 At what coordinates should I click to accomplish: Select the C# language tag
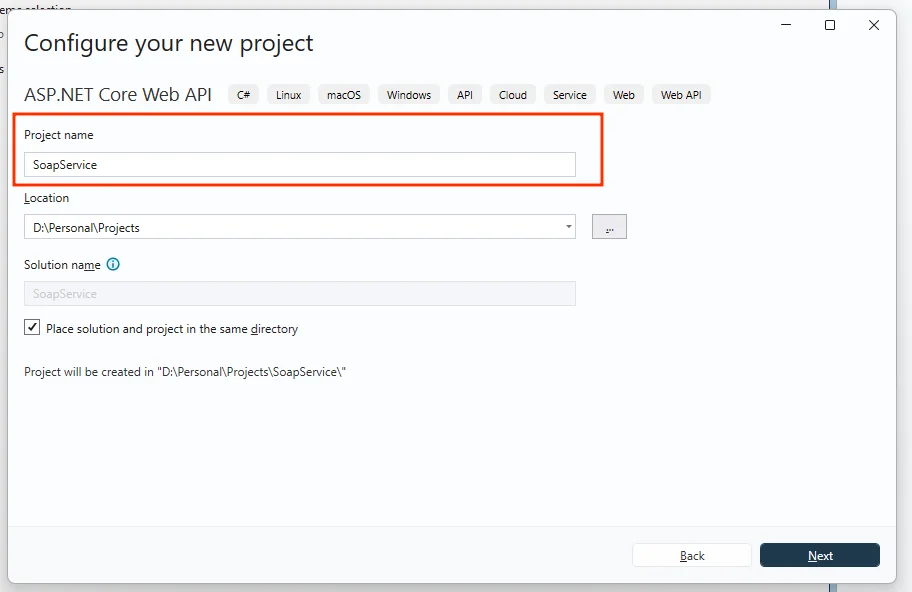(x=243, y=94)
